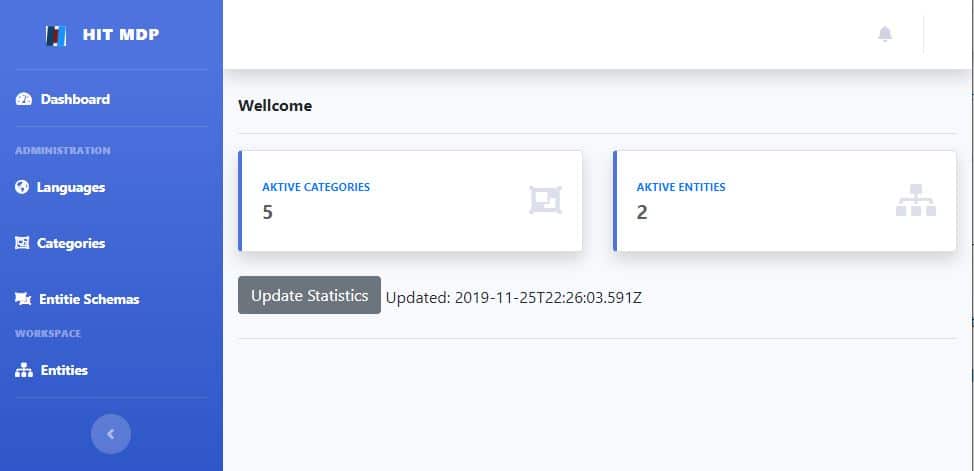Click the Dashboard speedometer icon
Viewport: 974px width, 471px height.
pyautogui.click(x=24, y=99)
